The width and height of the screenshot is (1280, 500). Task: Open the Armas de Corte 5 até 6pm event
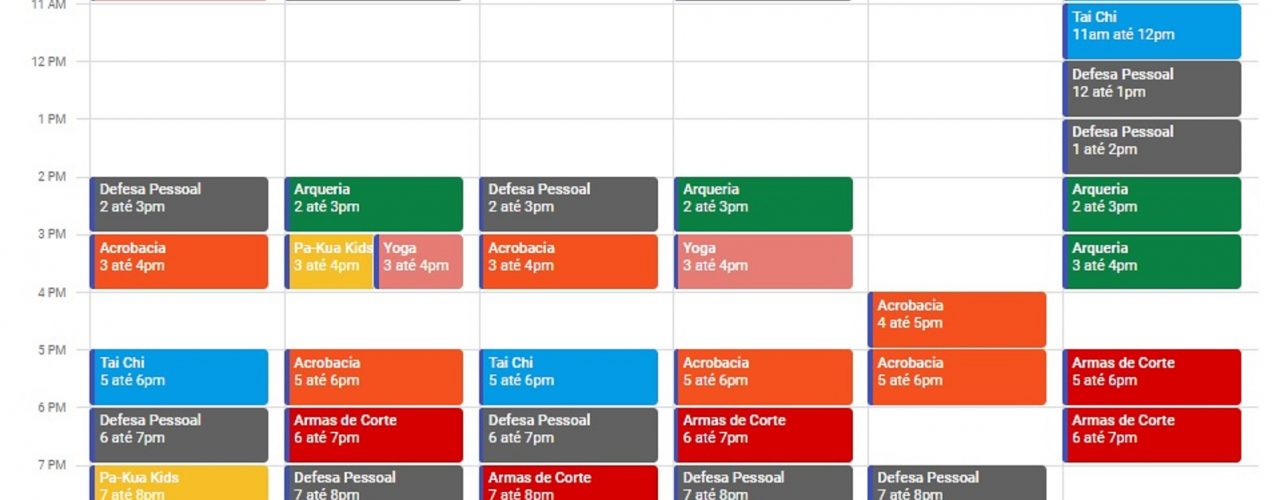click(x=1152, y=377)
